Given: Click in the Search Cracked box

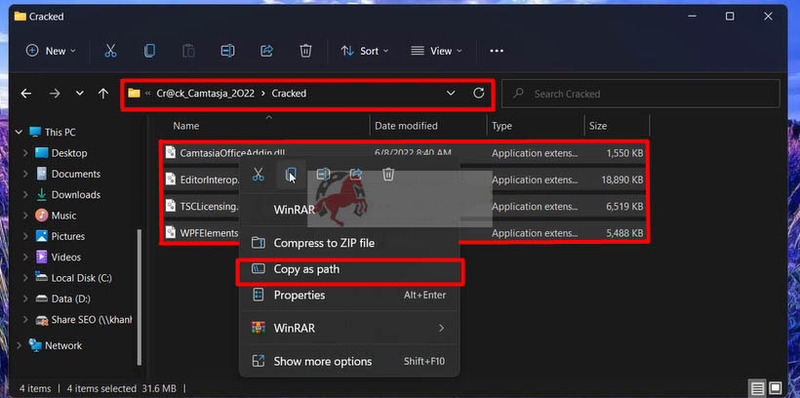Looking at the screenshot, I should click(641, 93).
